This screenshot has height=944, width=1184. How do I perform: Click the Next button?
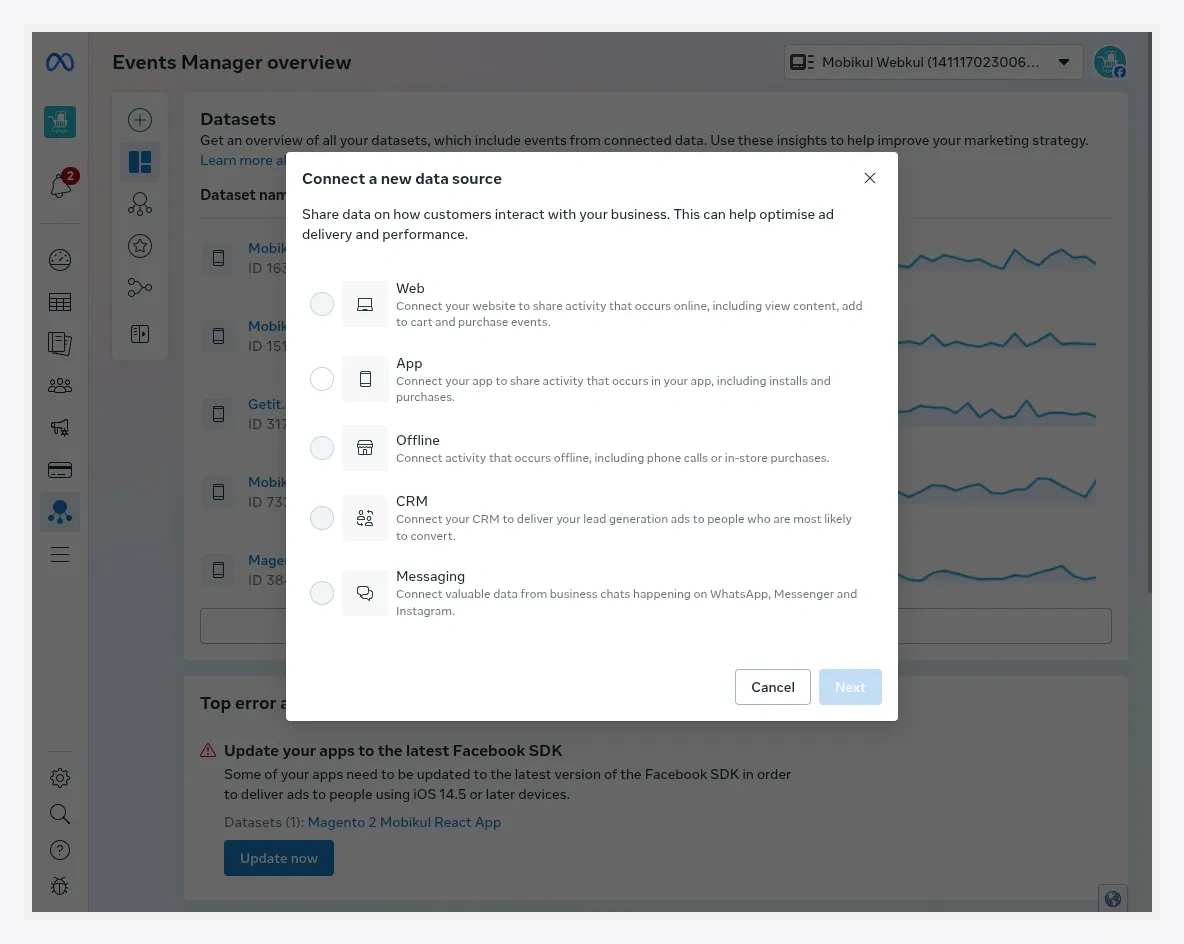(x=850, y=687)
